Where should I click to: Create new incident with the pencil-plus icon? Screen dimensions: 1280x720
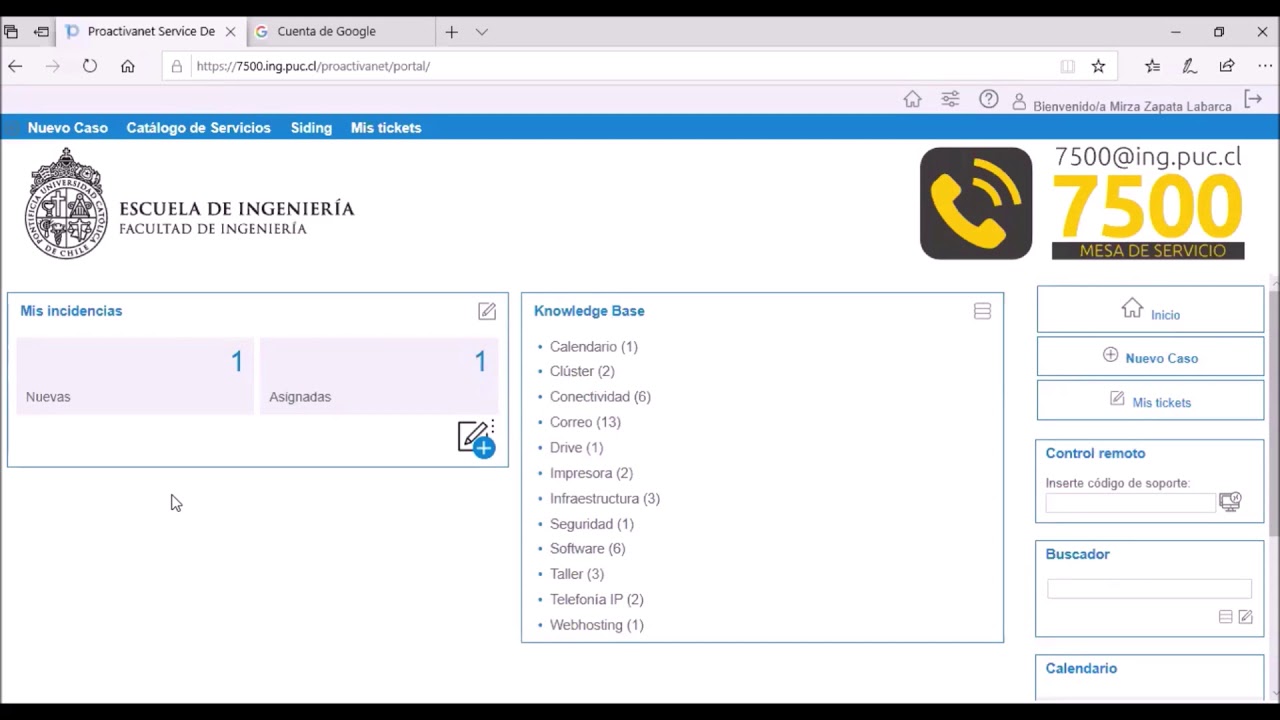click(477, 439)
